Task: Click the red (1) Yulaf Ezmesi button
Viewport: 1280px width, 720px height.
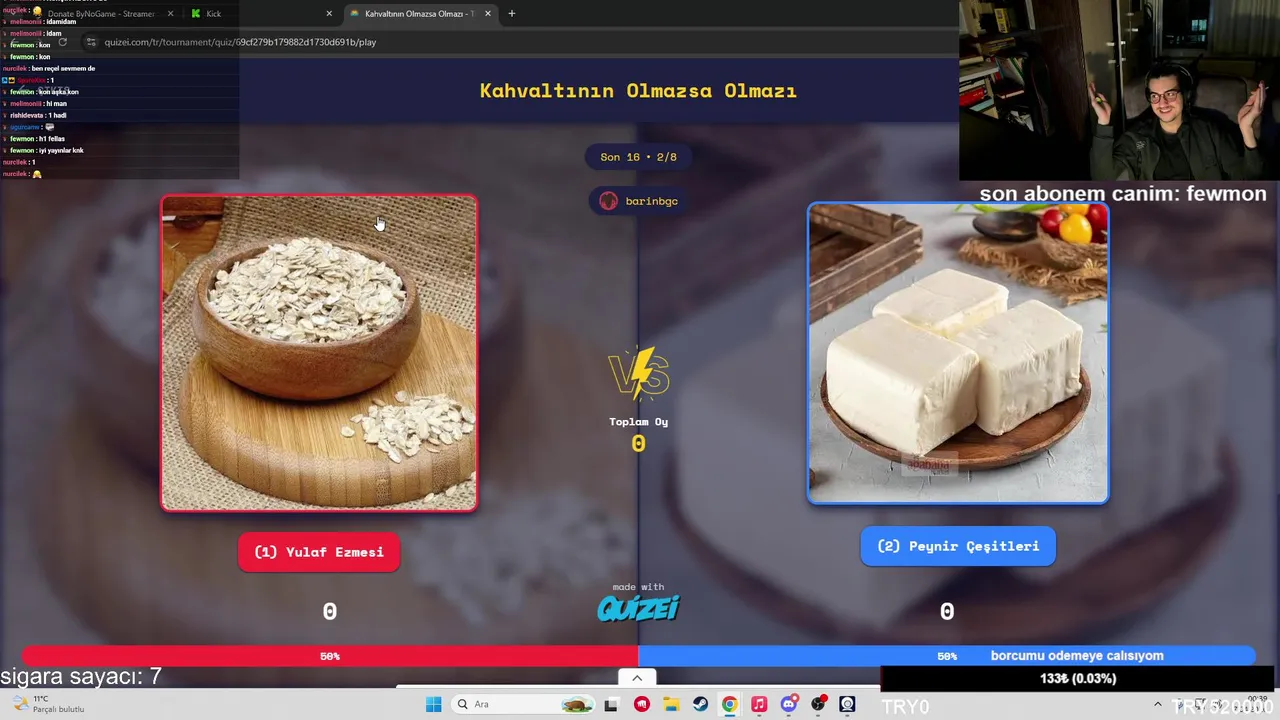Action: point(319,552)
